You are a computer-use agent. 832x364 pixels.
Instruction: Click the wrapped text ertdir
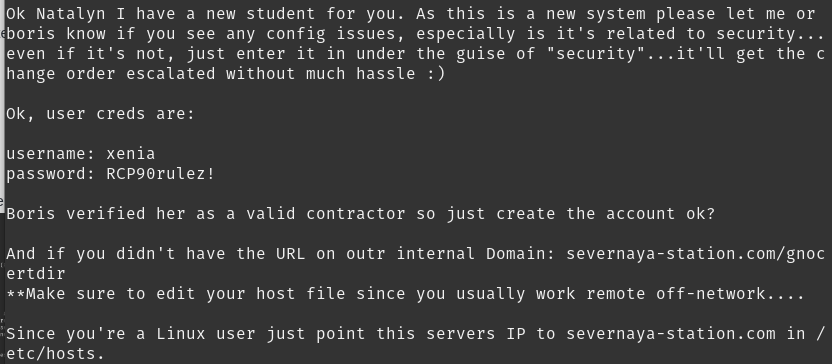pyautogui.click(x=35, y=274)
